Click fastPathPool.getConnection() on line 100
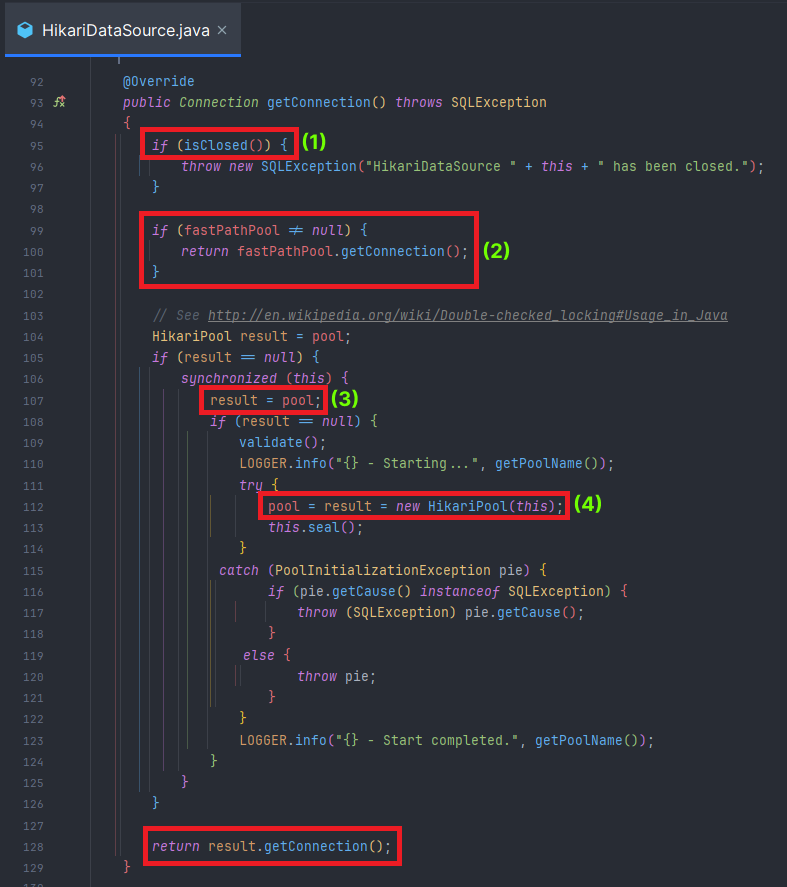 click(349, 251)
